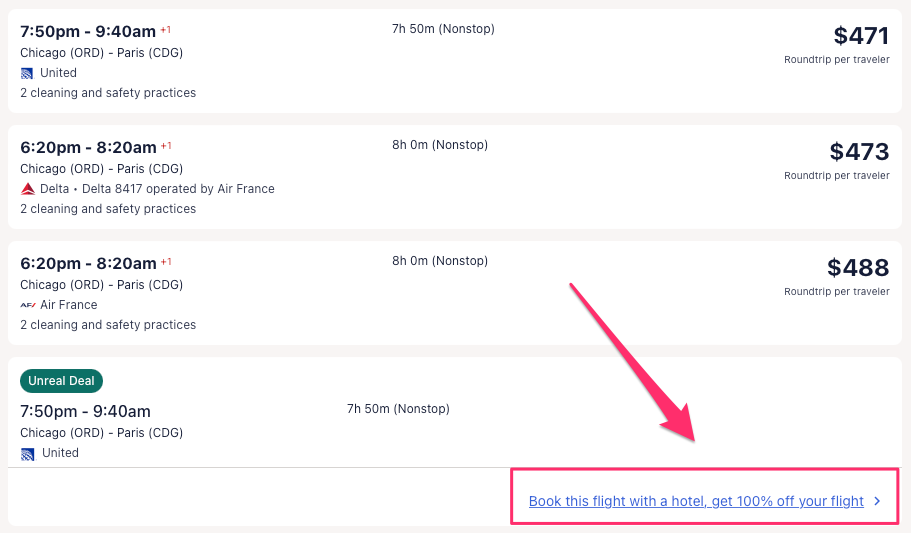
Task: Click the Delta airline logo
Action: (27, 189)
